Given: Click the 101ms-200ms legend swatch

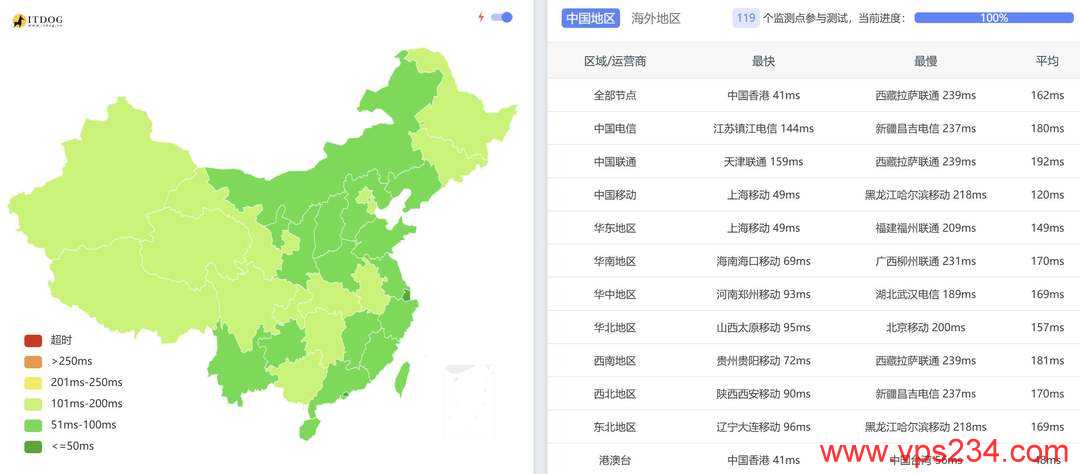Looking at the screenshot, I should tap(33, 404).
